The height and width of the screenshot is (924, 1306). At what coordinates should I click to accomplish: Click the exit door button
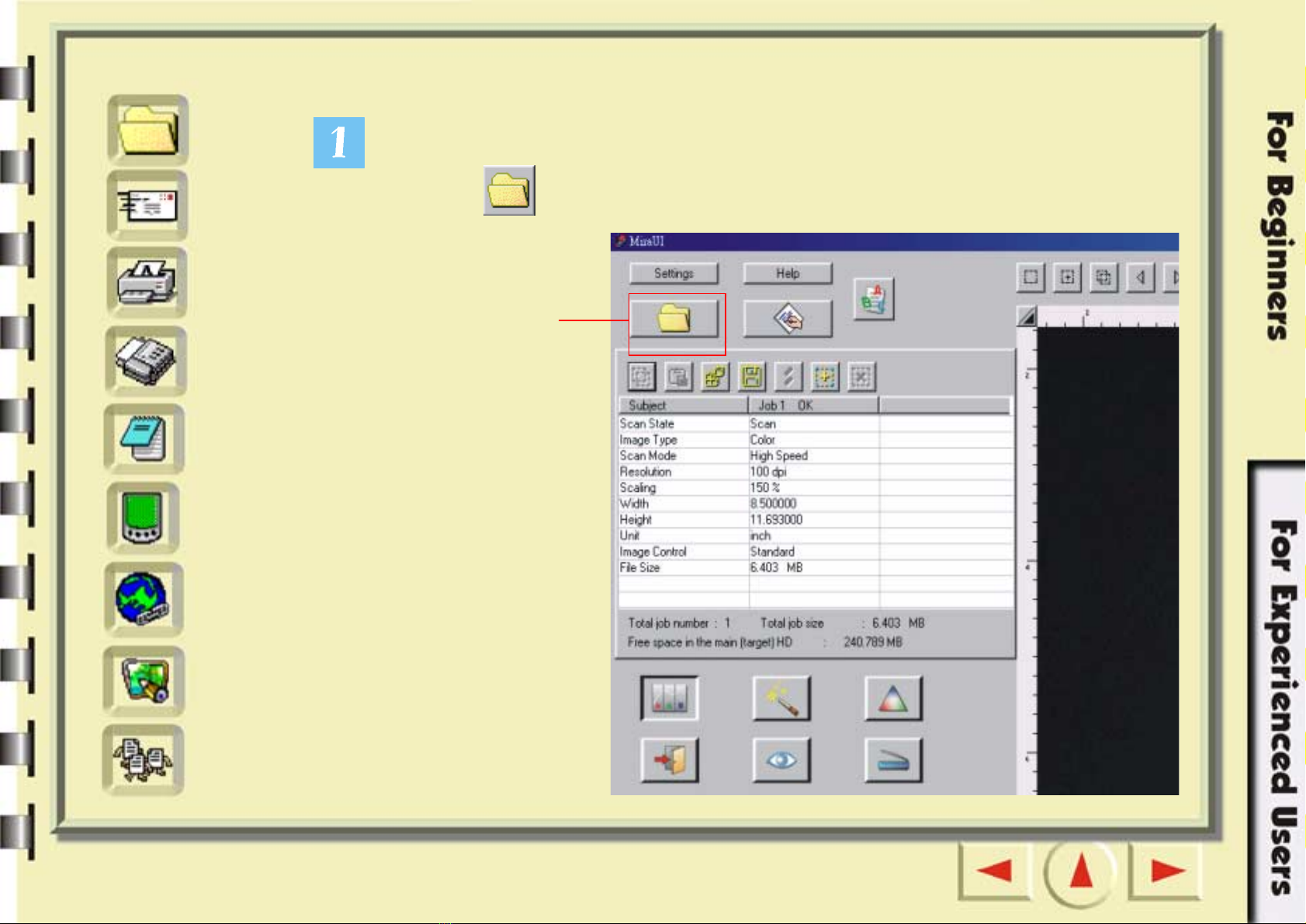tap(670, 760)
